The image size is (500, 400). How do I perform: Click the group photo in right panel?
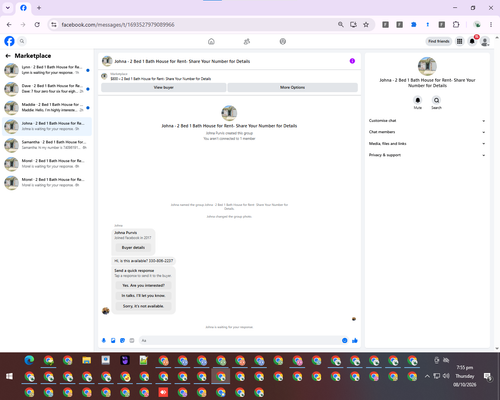427,66
